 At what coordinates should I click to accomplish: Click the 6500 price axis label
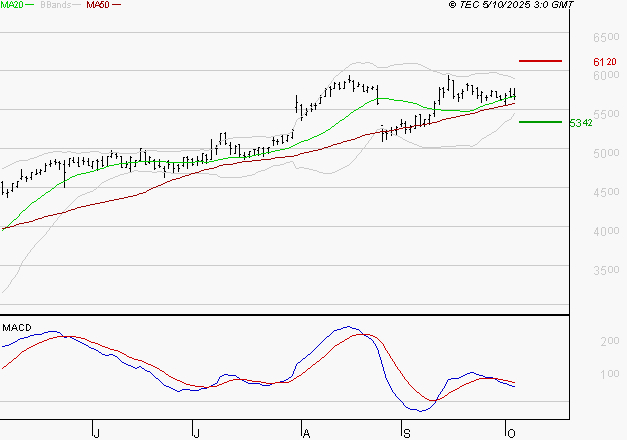click(606, 37)
